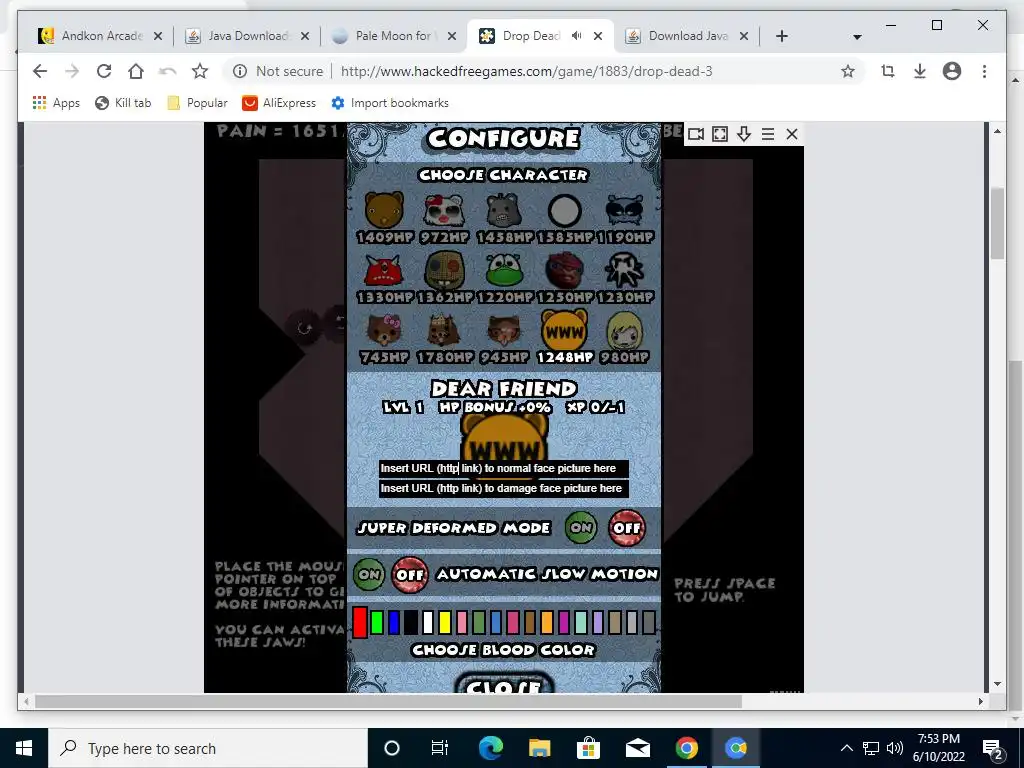Viewport: 1024px width, 768px height.
Task: Bookmark page with star in address bar
Action: tap(848, 71)
